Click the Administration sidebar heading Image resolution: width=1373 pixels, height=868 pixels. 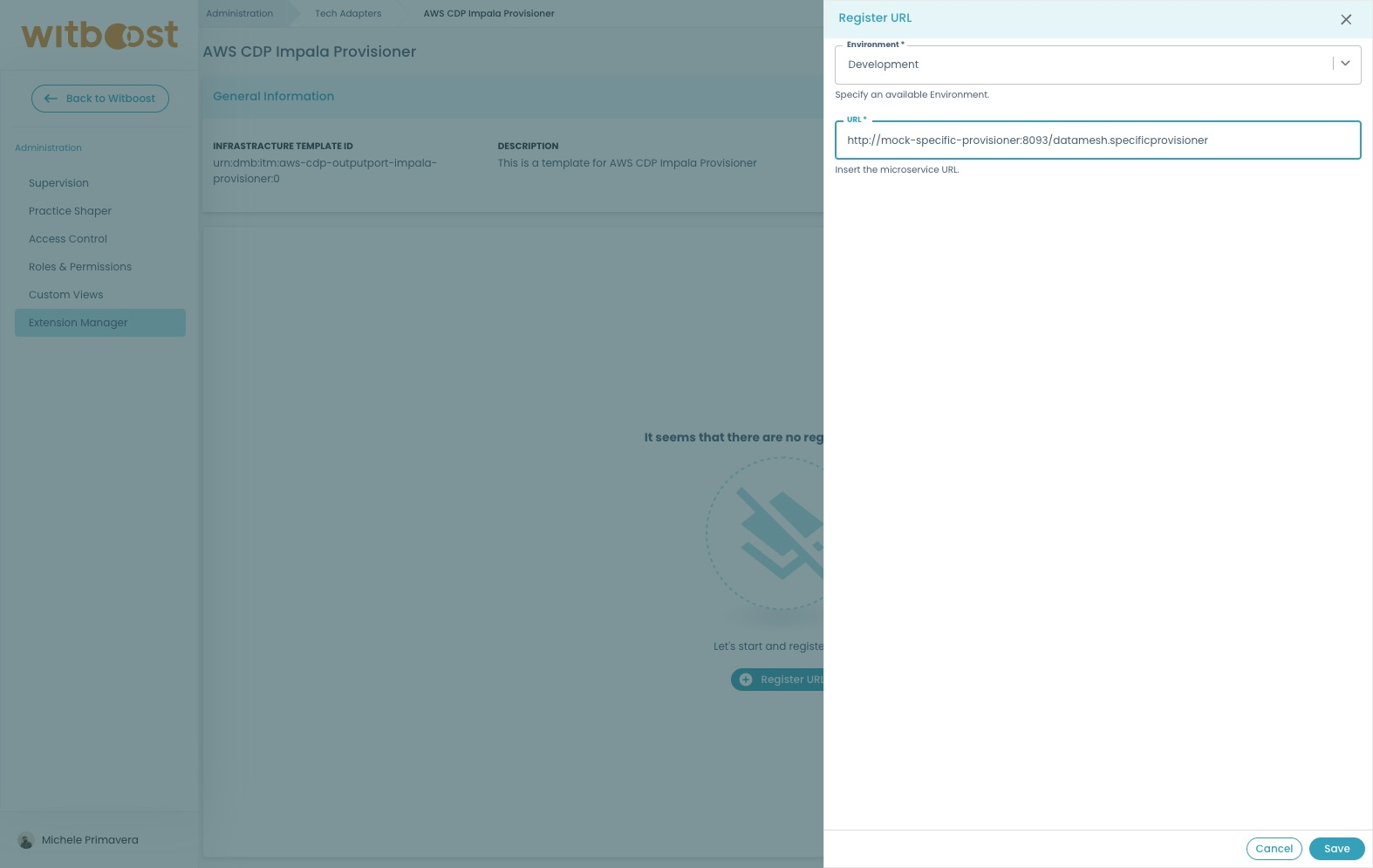(x=48, y=148)
